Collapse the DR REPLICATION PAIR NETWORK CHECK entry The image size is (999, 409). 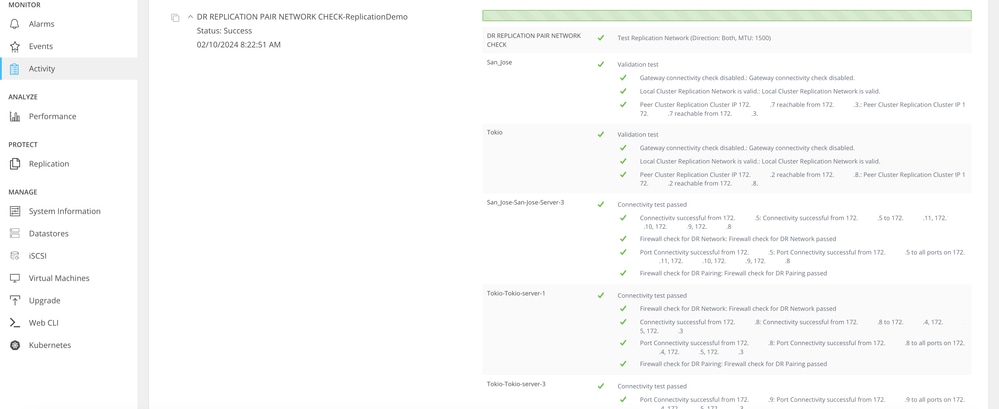[190, 17]
